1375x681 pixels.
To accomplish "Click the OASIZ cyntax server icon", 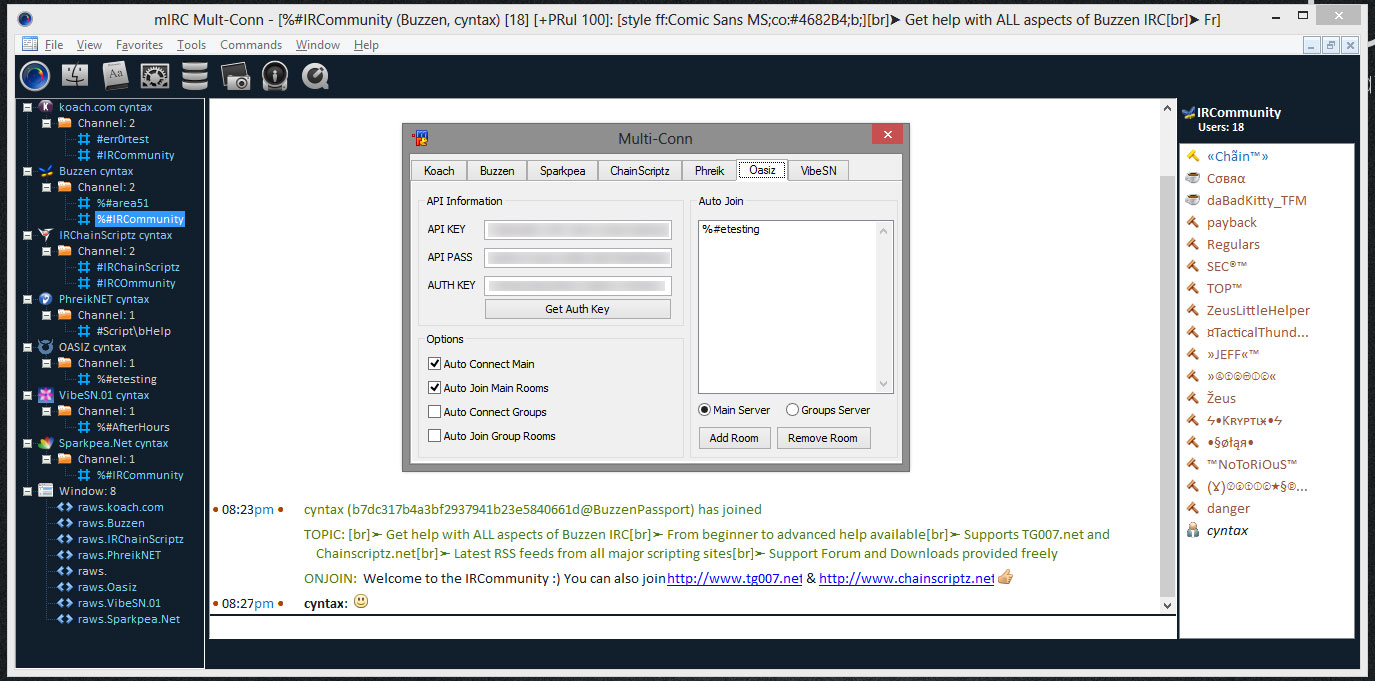I will coord(46,347).
